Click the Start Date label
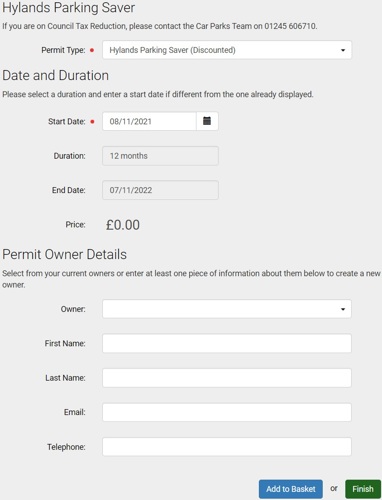The image size is (382, 500). tap(67, 121)
